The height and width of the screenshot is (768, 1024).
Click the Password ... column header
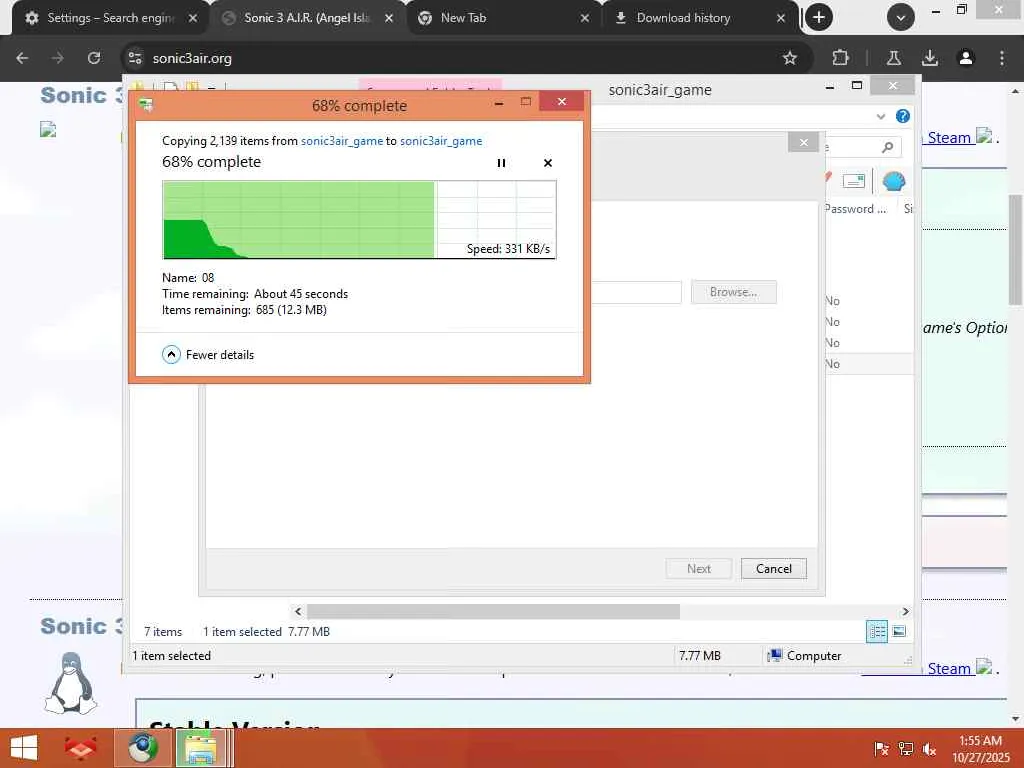(856, 209)
